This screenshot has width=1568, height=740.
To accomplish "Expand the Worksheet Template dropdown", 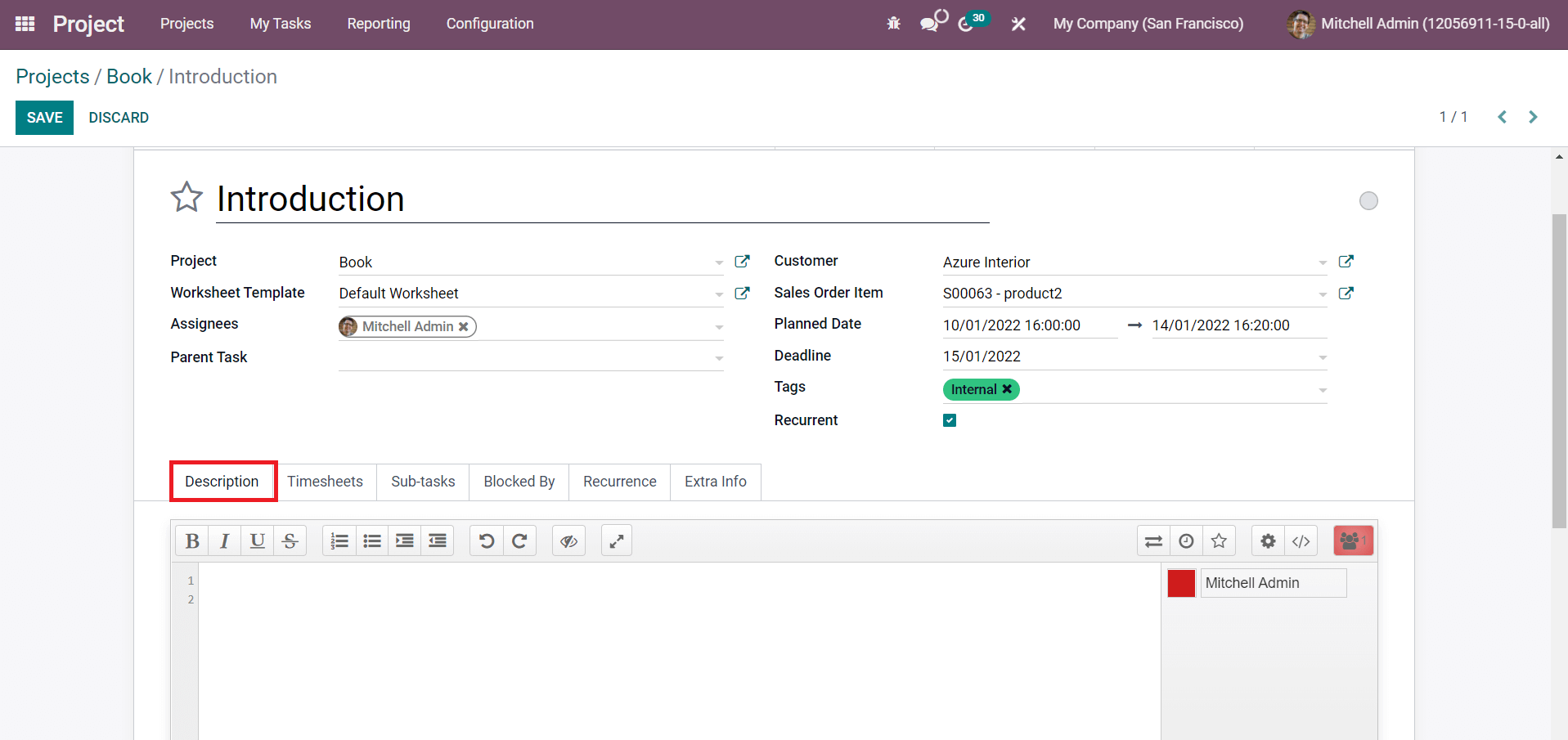I will pyautogui.click(x=719, y=294).
